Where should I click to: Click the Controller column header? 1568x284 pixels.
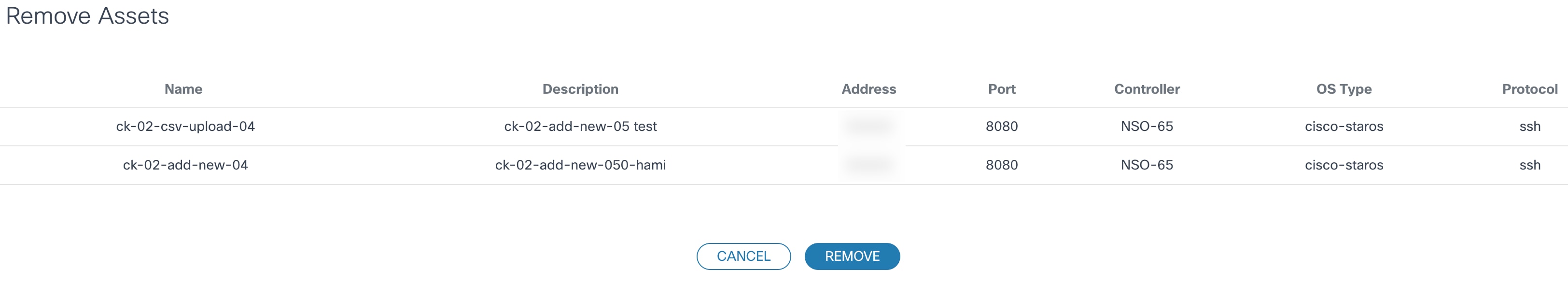(x=1147, y=89)
